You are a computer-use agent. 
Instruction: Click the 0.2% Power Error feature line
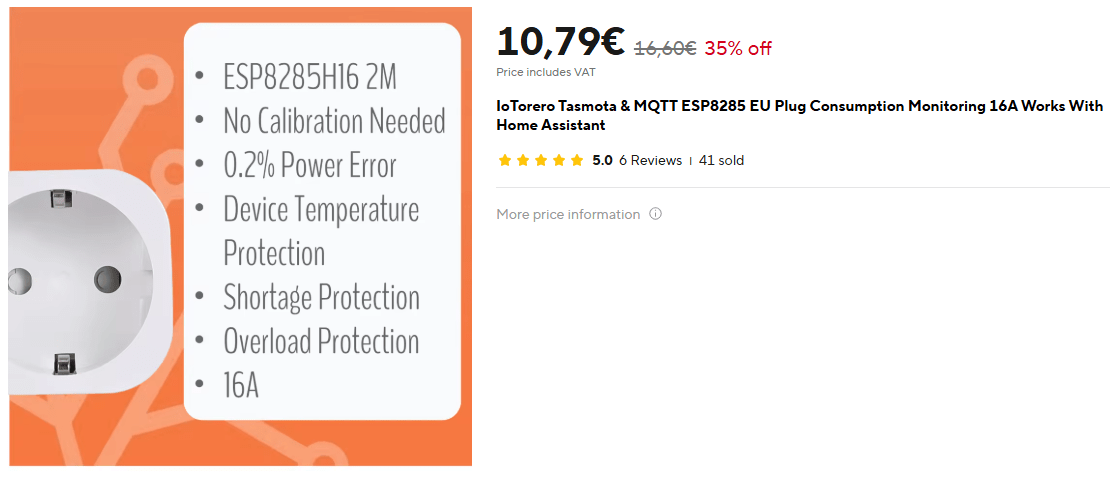click(x=309, y=165)
